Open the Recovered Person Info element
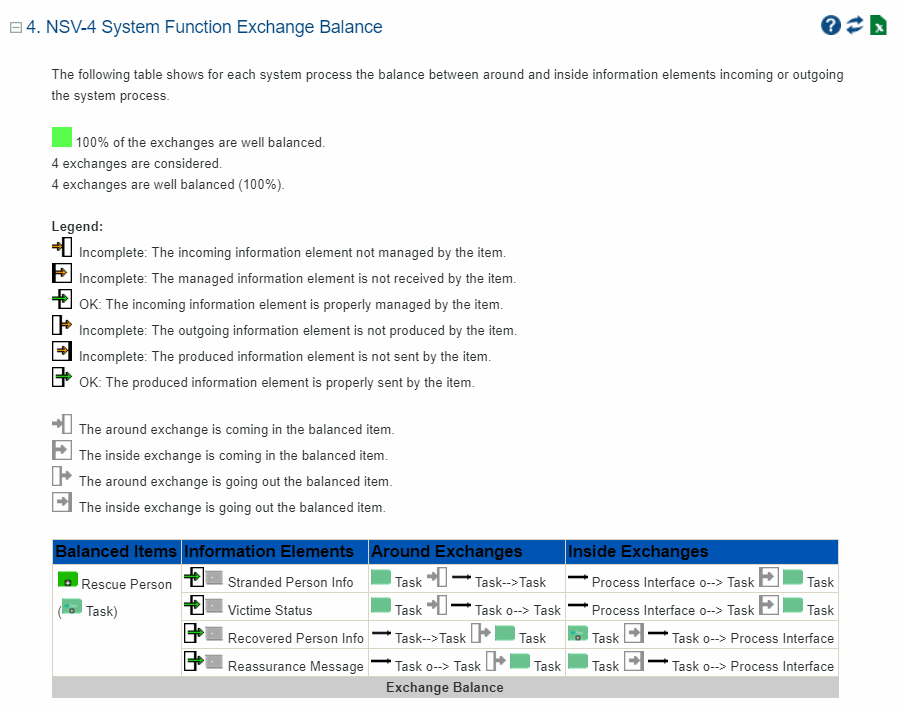Viewport: 904px width, 708px height. point(295,638)
